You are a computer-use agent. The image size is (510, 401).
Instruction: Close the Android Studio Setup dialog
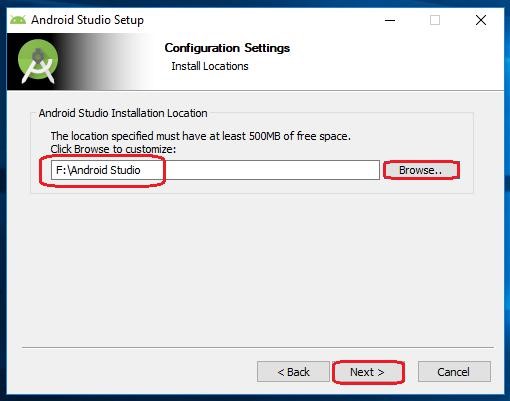[x=481, y=20]
